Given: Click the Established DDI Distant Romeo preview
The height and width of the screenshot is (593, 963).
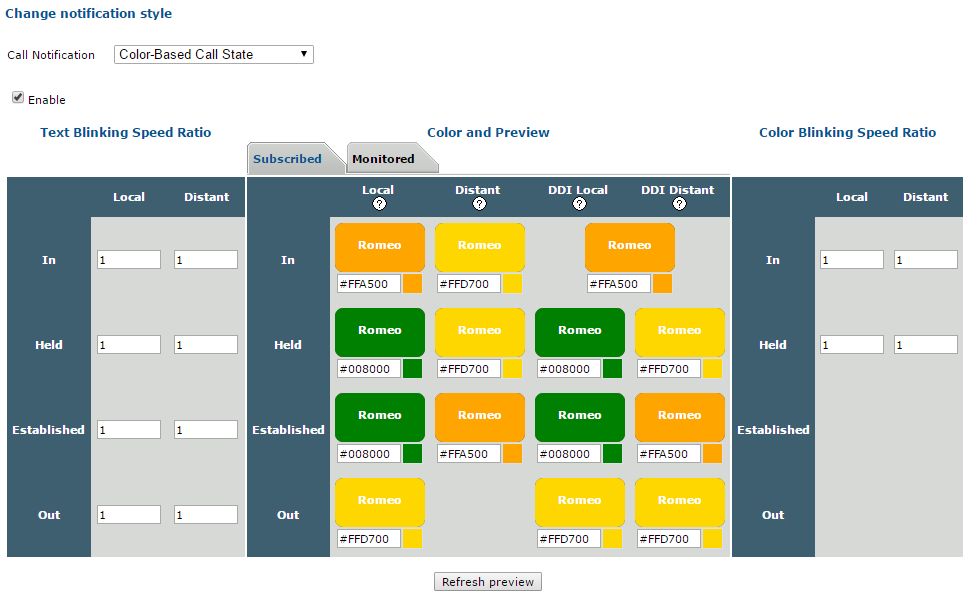Looking at the screenshot, I should click(680, 417).
